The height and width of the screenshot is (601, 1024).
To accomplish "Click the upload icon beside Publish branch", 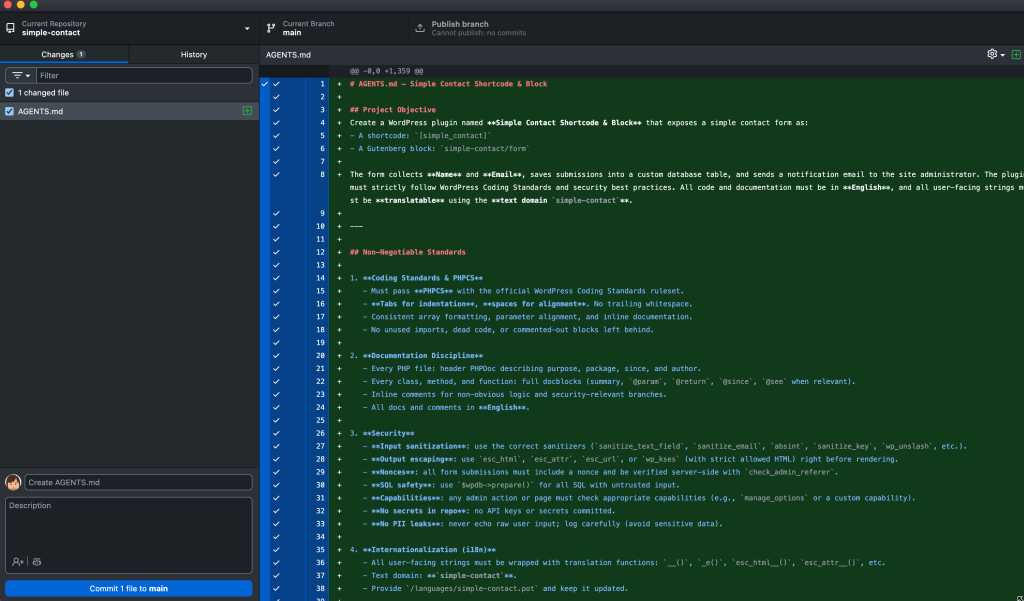I will tap(420, 28).
